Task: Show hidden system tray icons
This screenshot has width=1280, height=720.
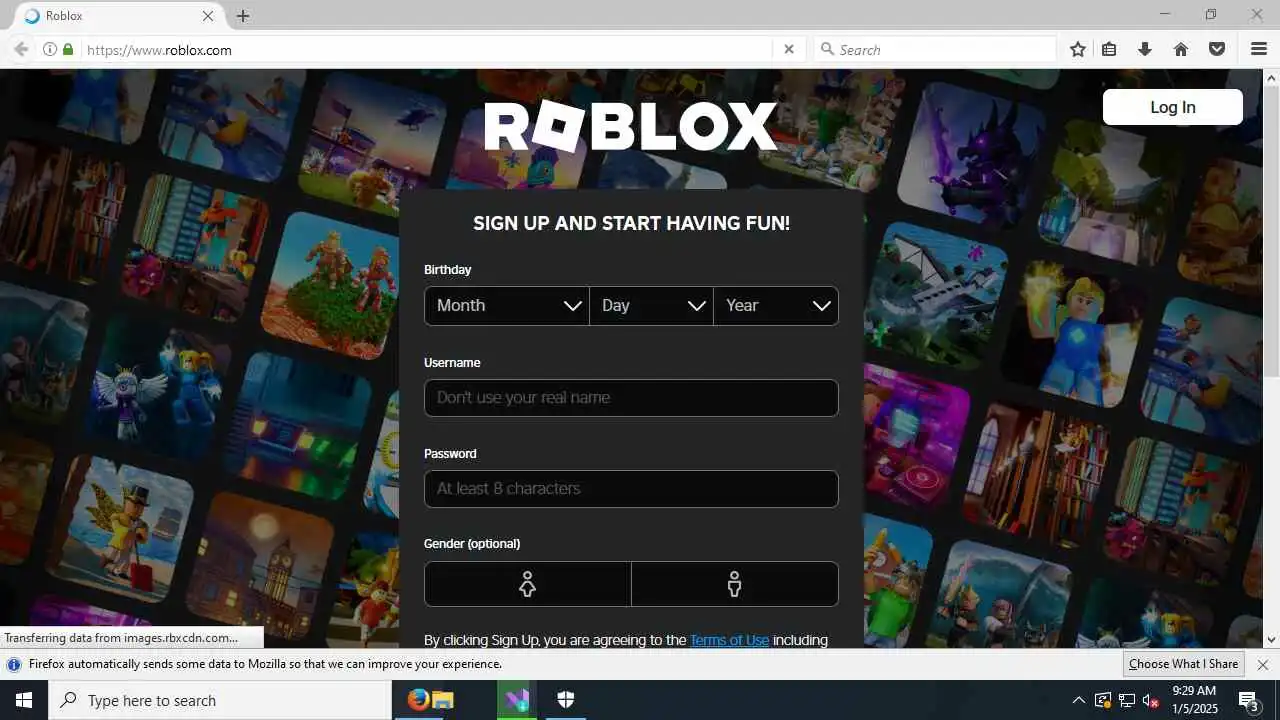Action: pyautogui.click(x=1078, y=700)
